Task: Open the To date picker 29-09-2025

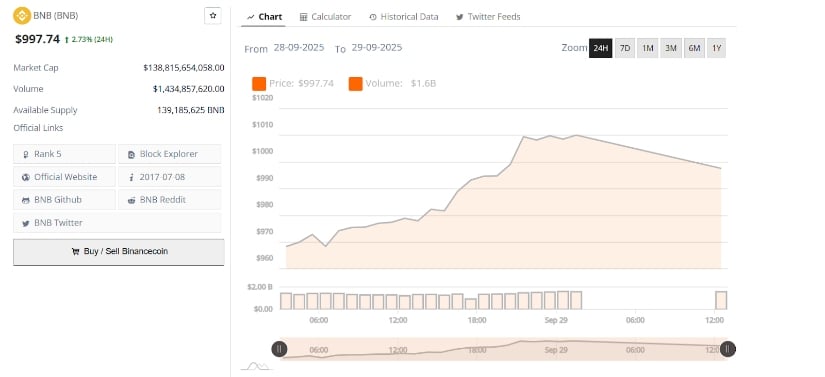Action: [377, 47]
